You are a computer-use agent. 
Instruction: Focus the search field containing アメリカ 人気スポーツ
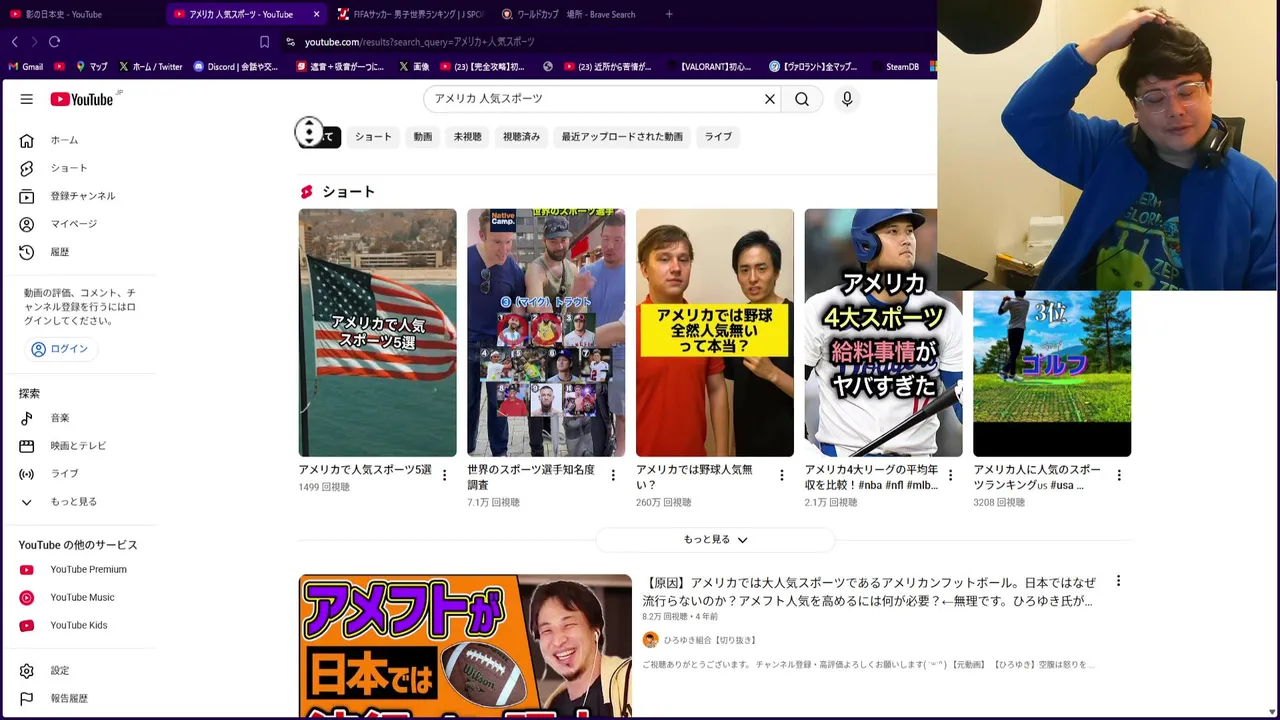click(595, 99)
